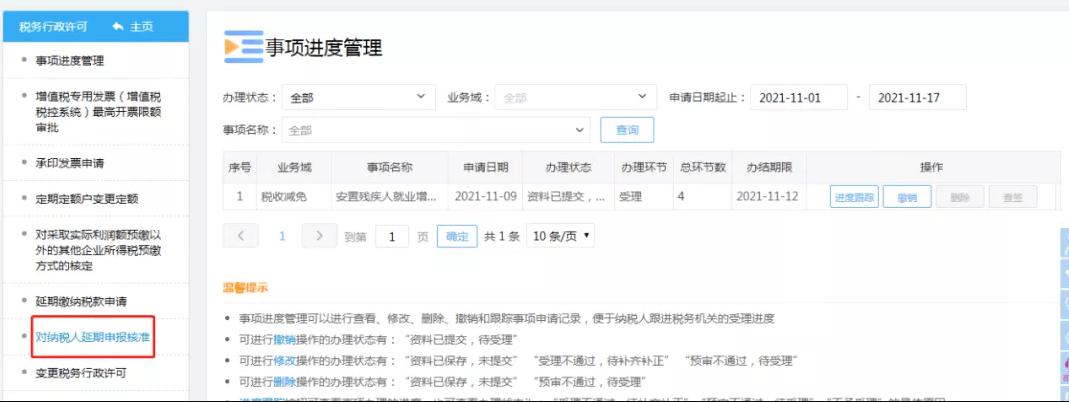
Task: Click the page jump number input
Action: point(392,236)
